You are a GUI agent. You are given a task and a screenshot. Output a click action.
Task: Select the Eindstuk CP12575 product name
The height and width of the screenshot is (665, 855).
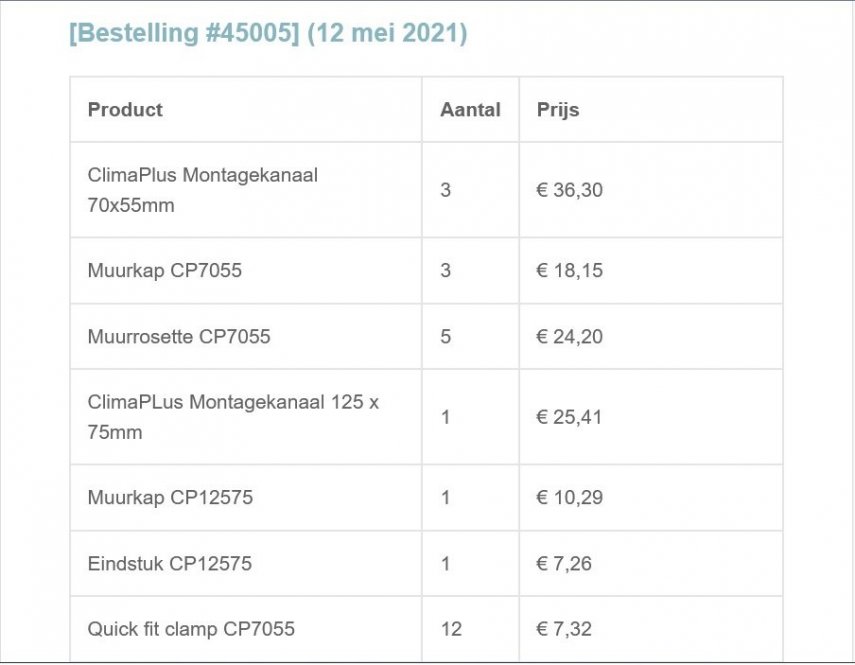169,564
